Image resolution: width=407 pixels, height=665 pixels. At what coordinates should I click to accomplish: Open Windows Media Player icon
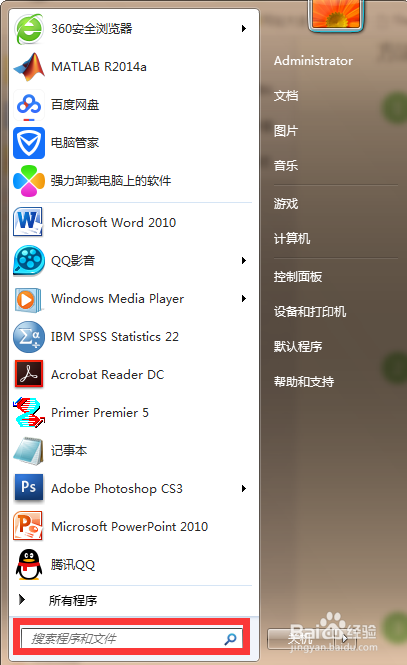pyautogui.click(x=28, y=299)
